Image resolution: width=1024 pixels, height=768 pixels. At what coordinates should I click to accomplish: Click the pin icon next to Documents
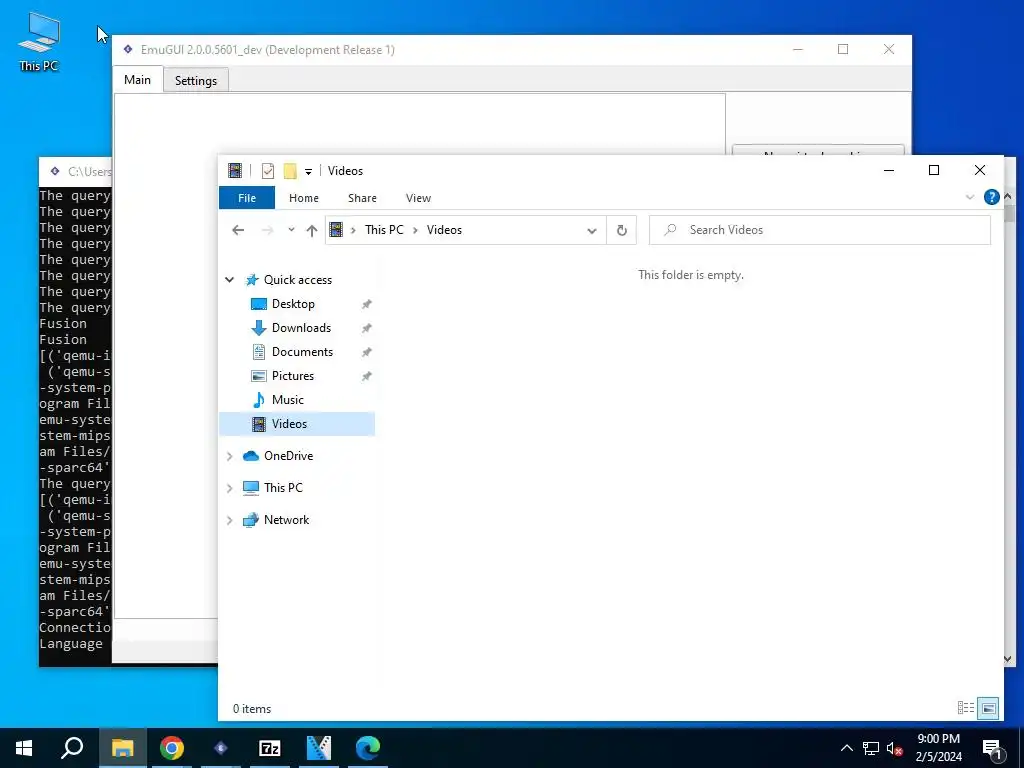367,353
